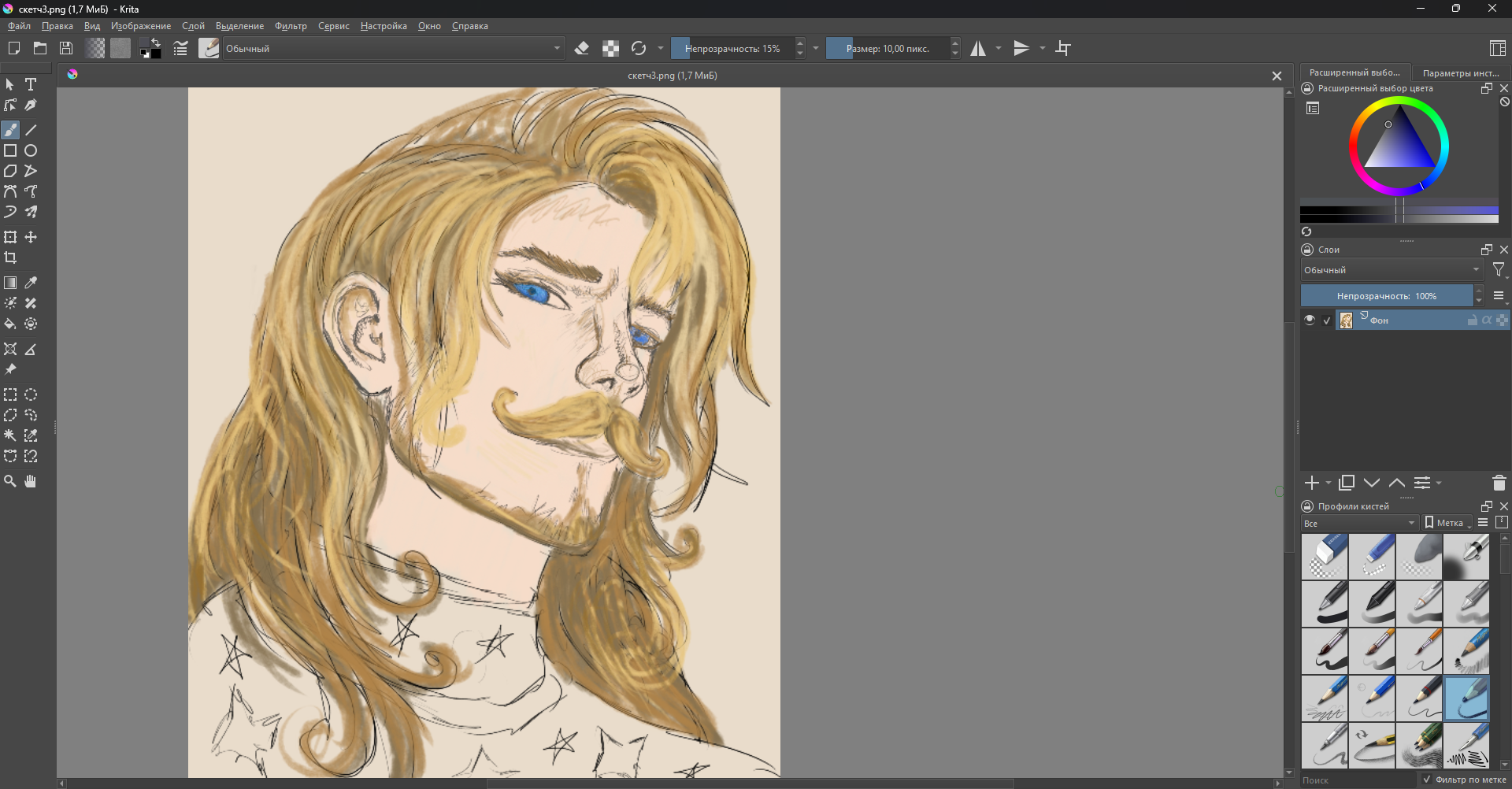Duplicate the layer

click(1347, 483)
